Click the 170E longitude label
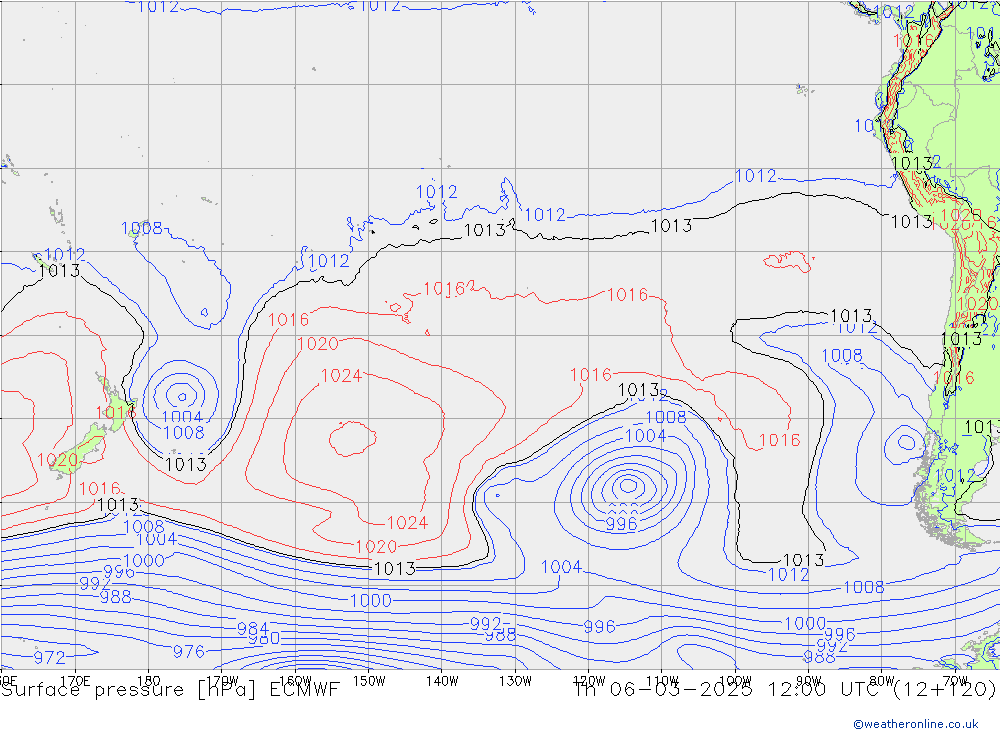 [75, 681]
